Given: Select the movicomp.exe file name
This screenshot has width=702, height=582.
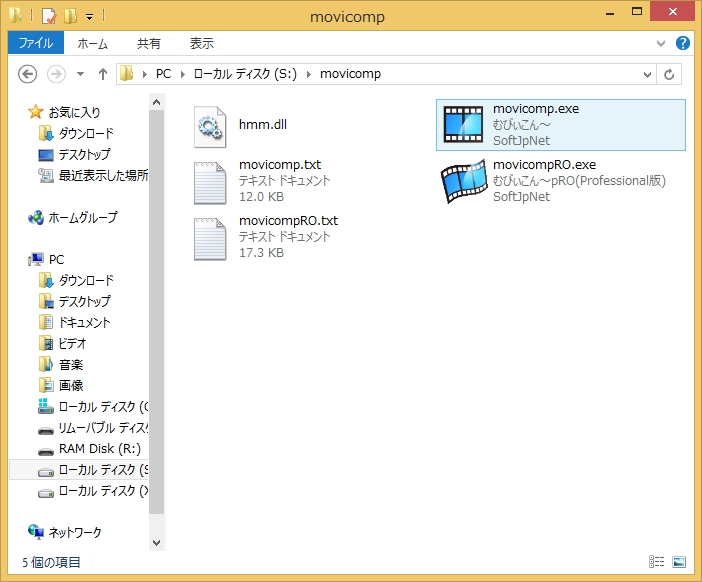Looking at the screenshot, I should (536, 108).
